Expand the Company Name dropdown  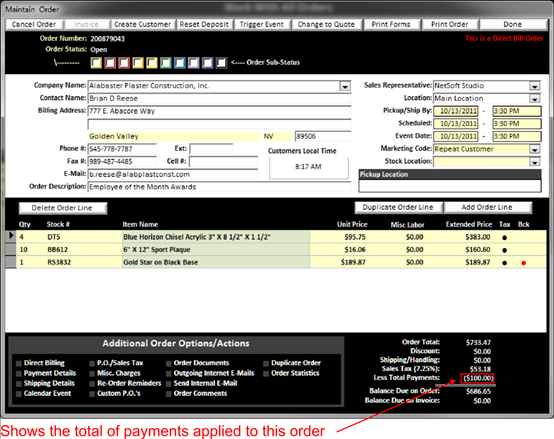click(345, 86)
